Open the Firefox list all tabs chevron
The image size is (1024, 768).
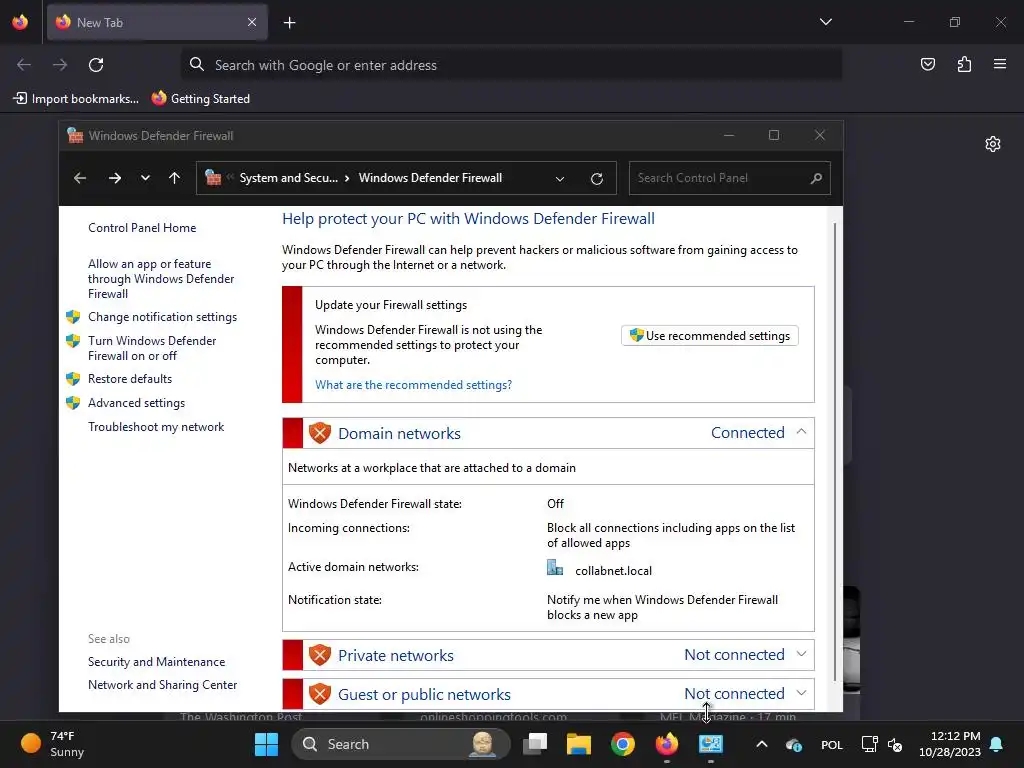point(825,22)
